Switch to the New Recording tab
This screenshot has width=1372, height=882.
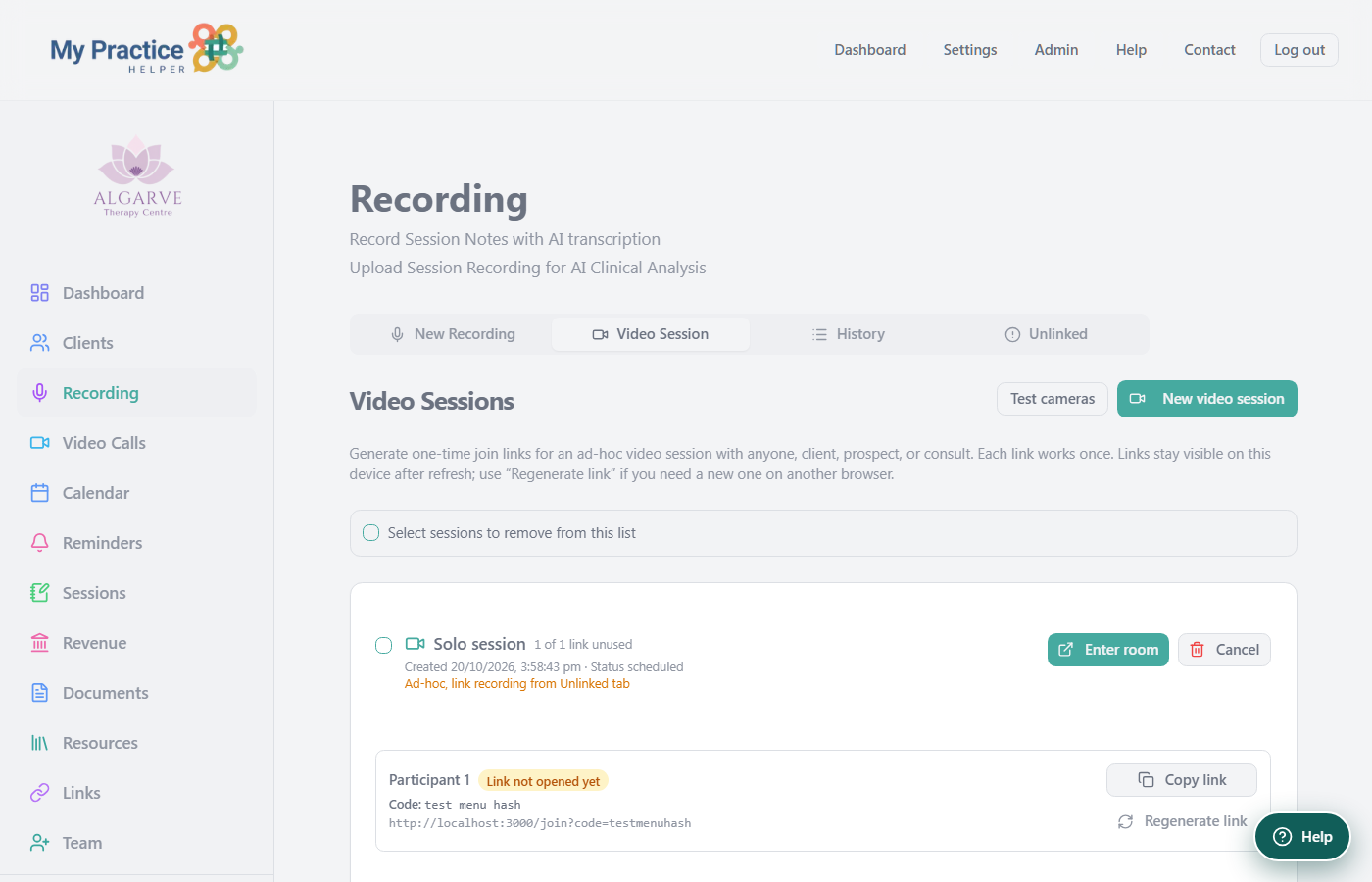[452, 334]
